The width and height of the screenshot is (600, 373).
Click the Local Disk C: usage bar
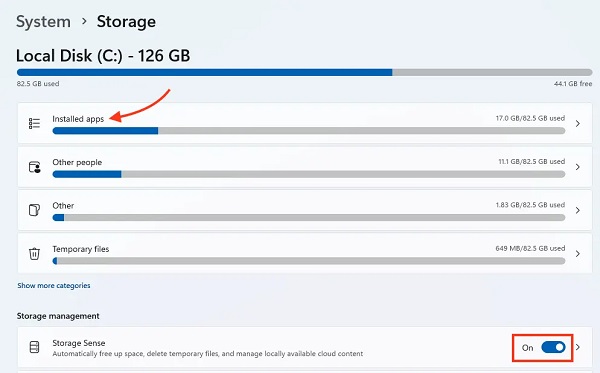305,72
